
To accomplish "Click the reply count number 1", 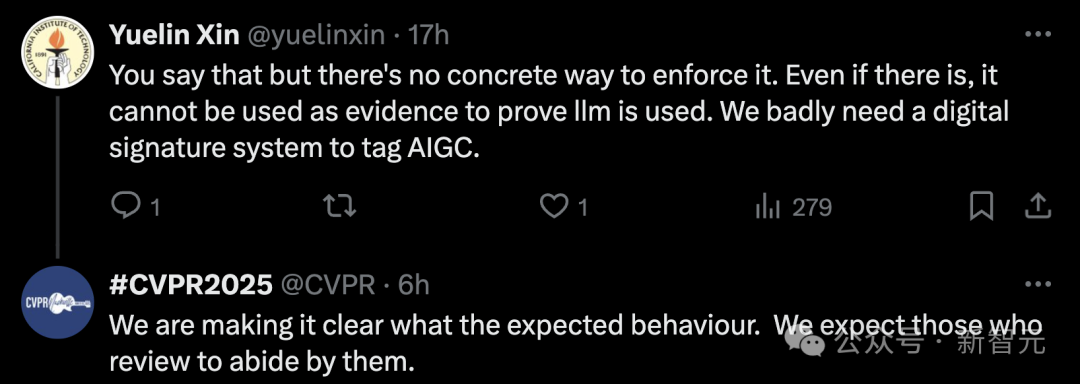I will click(x=155, y=207).
